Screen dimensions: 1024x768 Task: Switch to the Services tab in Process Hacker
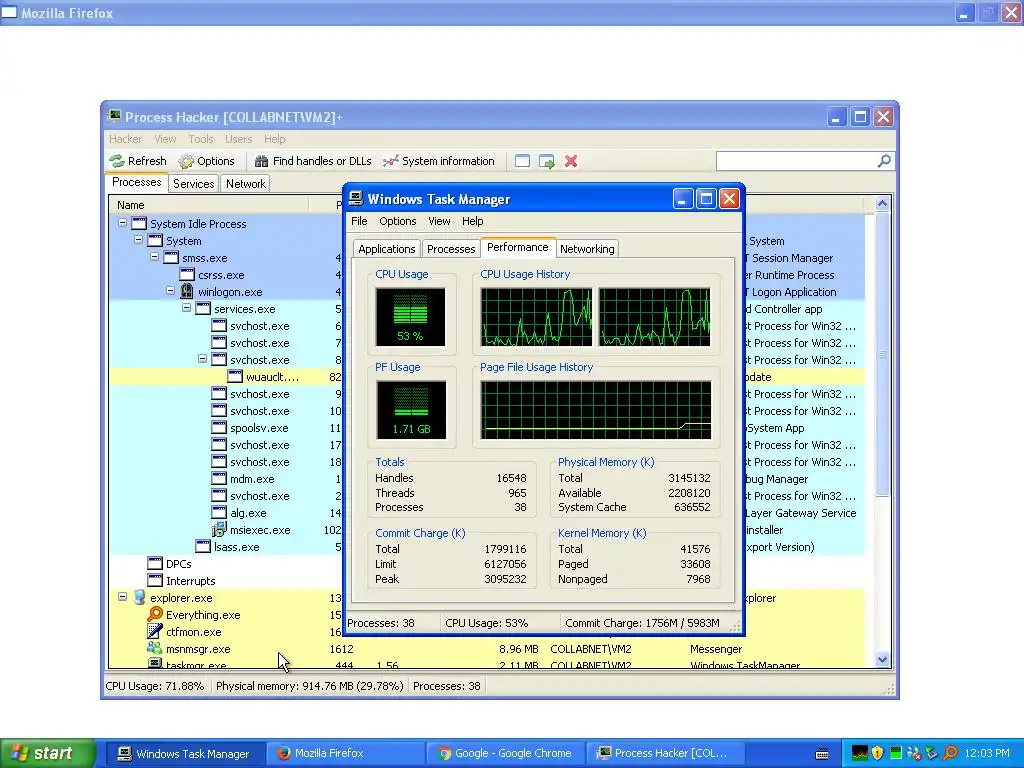tap(193, 184)
